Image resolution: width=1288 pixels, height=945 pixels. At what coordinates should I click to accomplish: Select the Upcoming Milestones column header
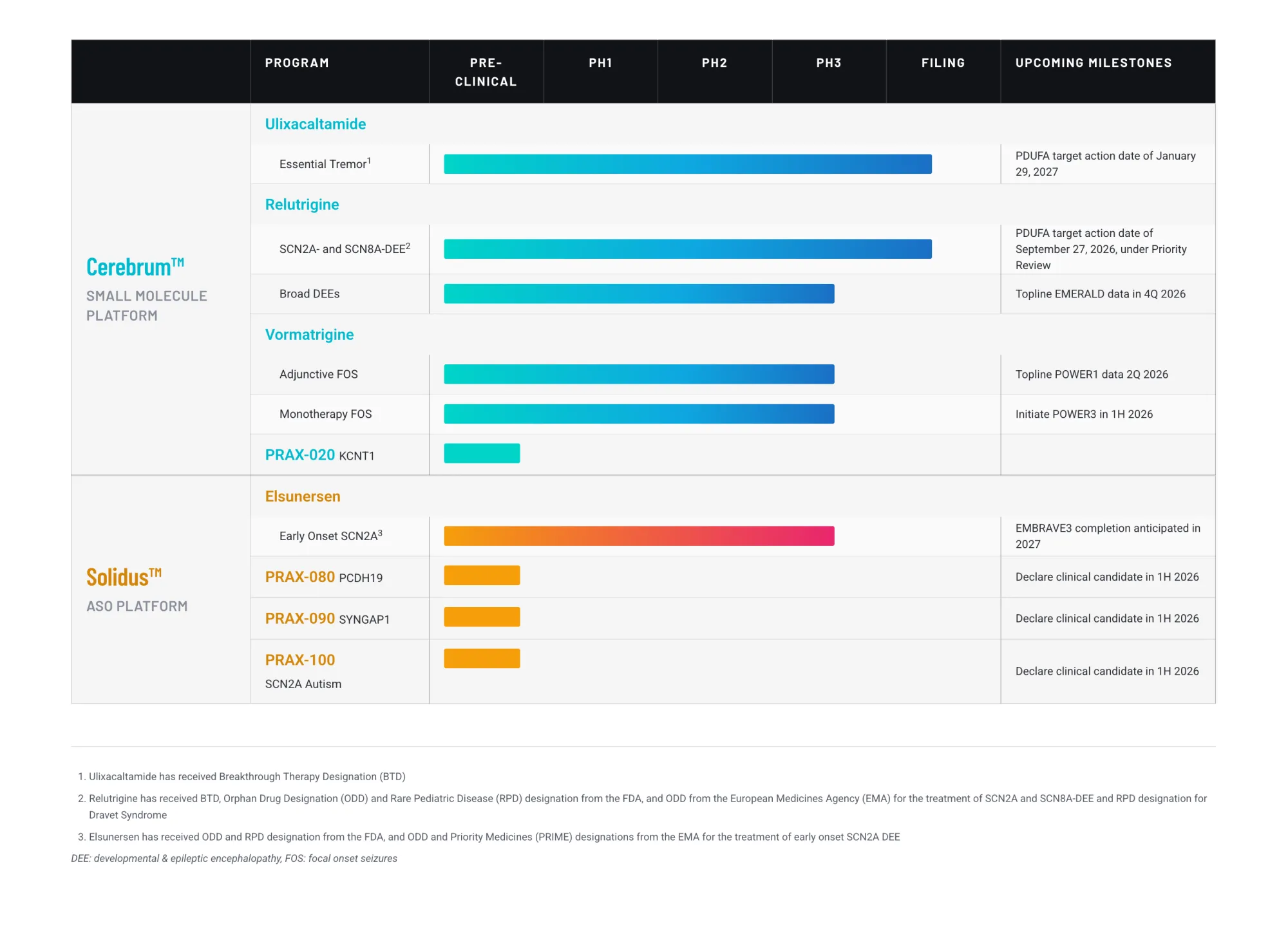click(1094, 63)
